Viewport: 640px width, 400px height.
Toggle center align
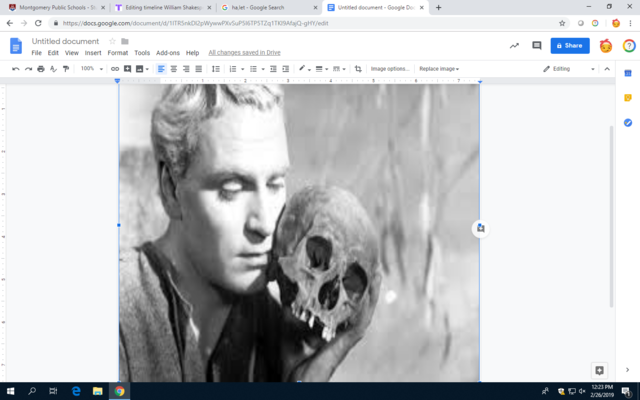click(174, 69)
